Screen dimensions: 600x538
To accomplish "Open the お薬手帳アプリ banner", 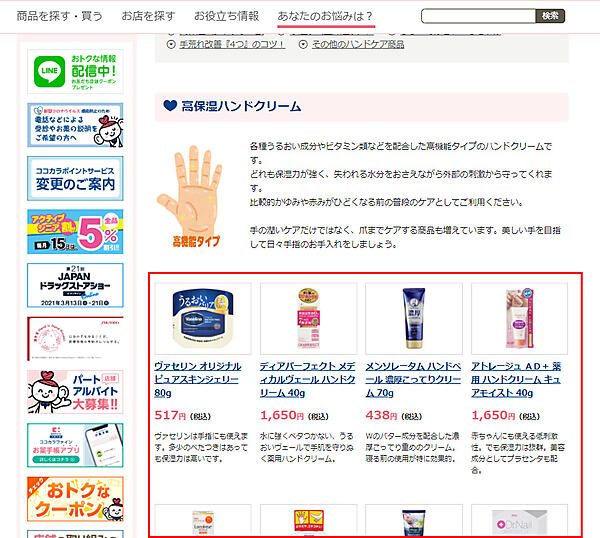I will (75, 445).
